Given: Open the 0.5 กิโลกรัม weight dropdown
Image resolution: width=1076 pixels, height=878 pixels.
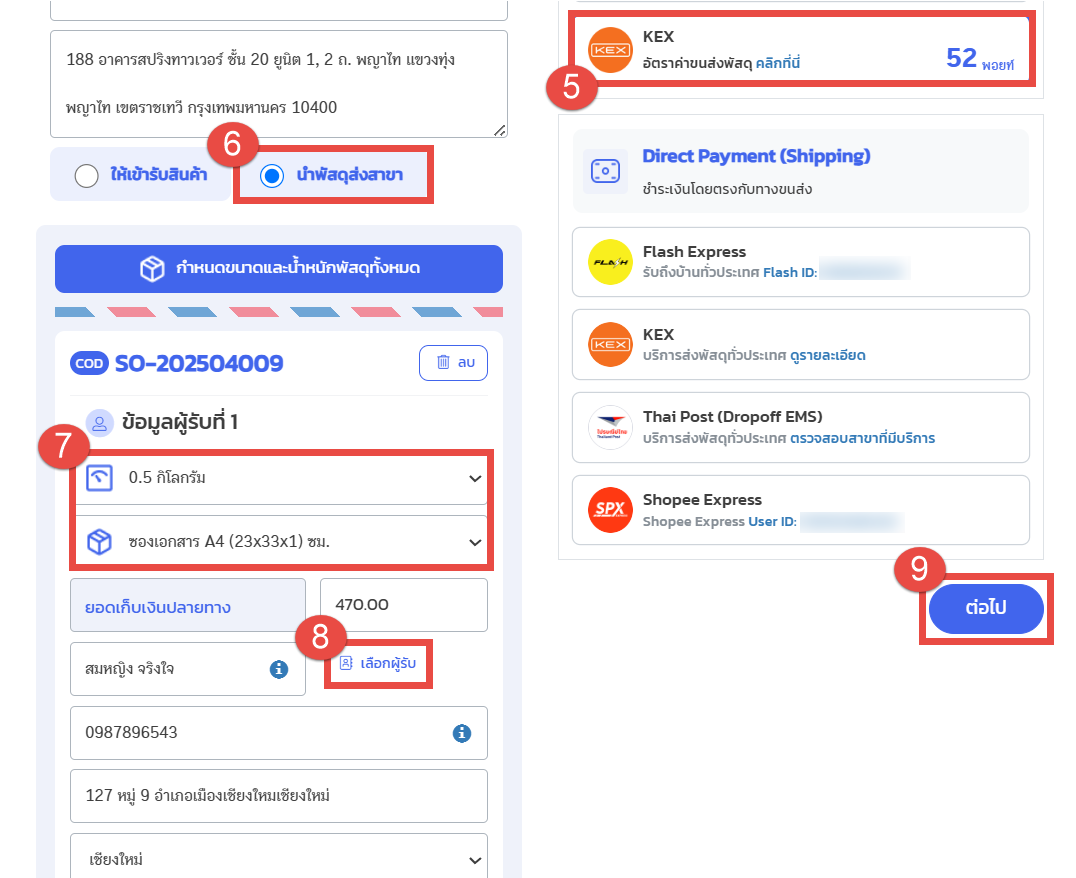Looking at the screenshot, I should [281, 478].
